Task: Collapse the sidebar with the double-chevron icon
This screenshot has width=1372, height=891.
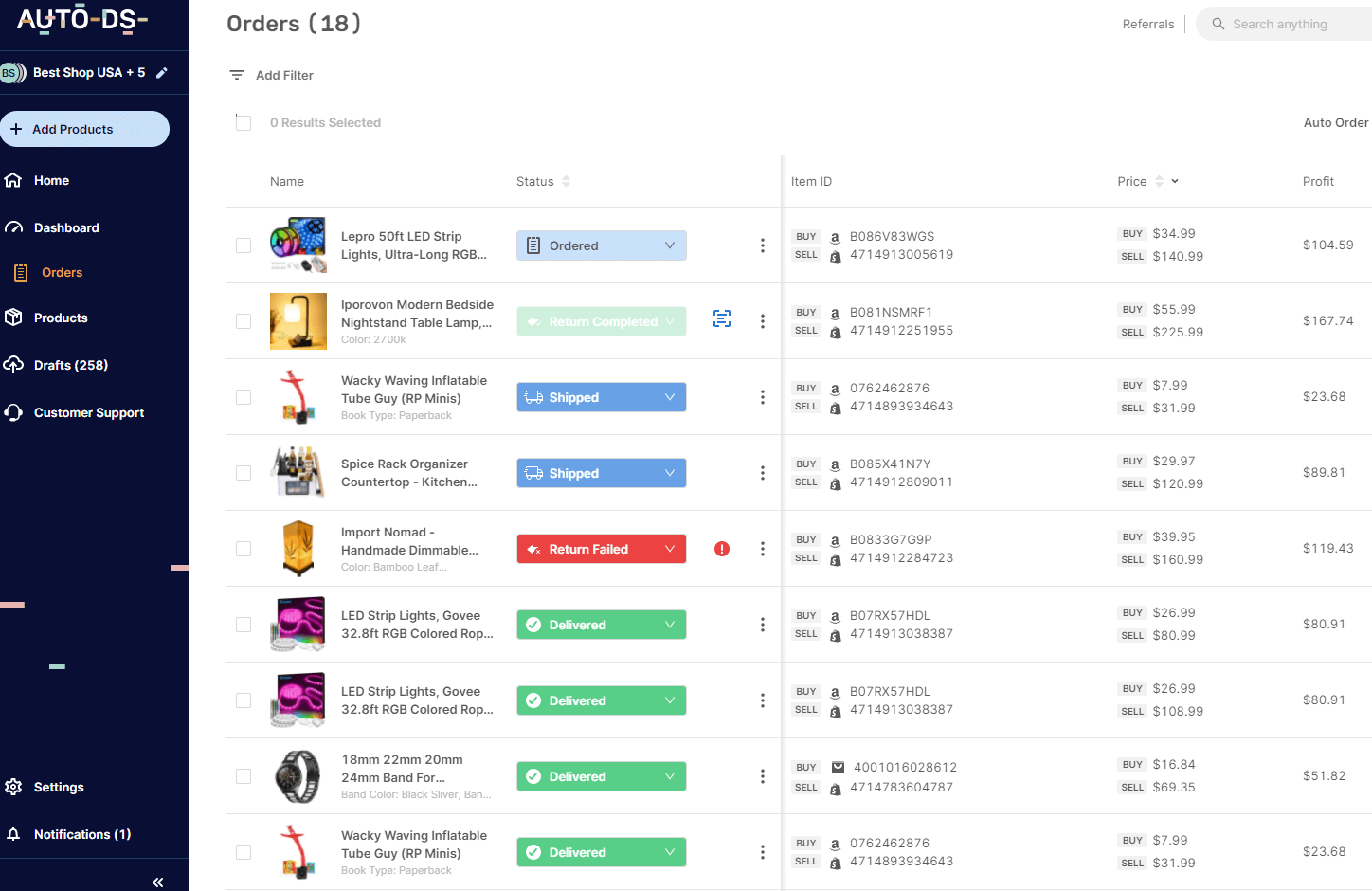Action: tap(157, 882)
